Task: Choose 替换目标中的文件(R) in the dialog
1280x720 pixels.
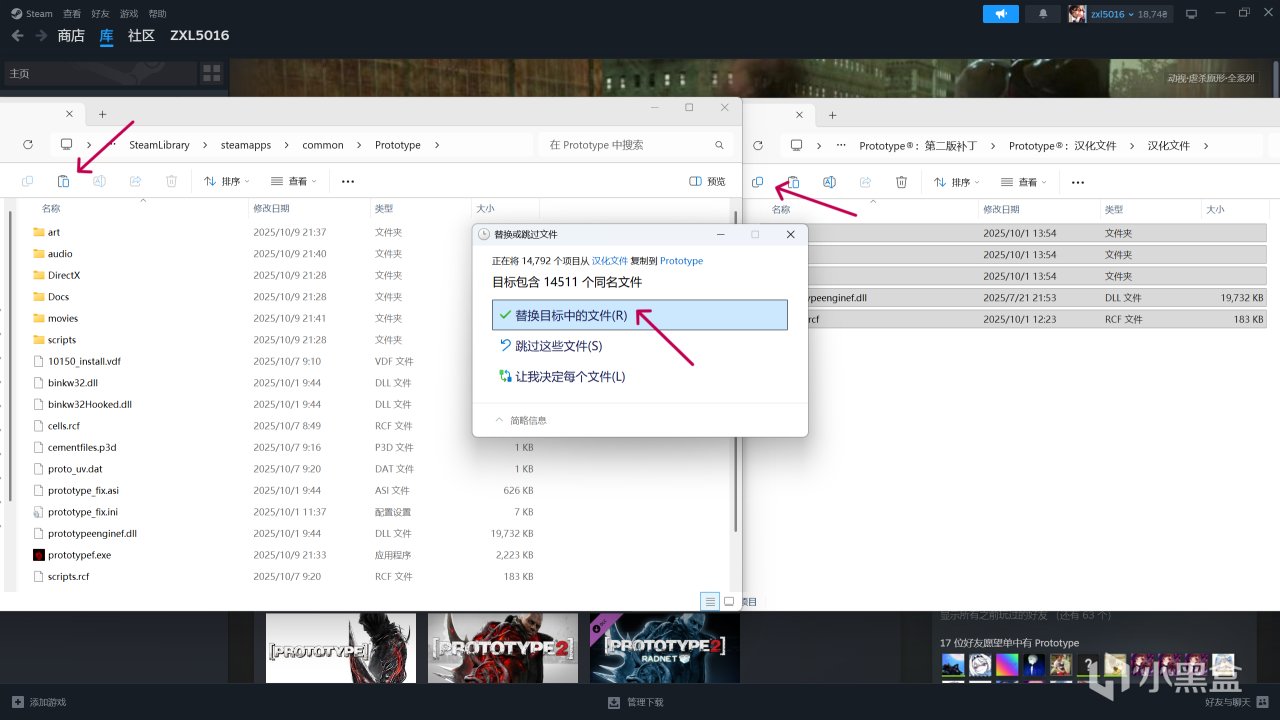Action: (640, 315)
